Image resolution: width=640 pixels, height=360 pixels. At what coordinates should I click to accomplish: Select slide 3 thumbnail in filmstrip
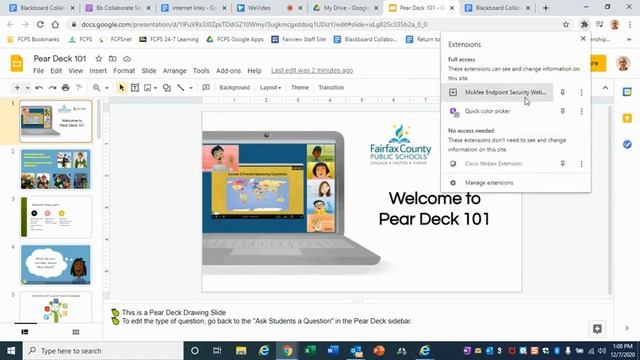click(x=56, y=217)
